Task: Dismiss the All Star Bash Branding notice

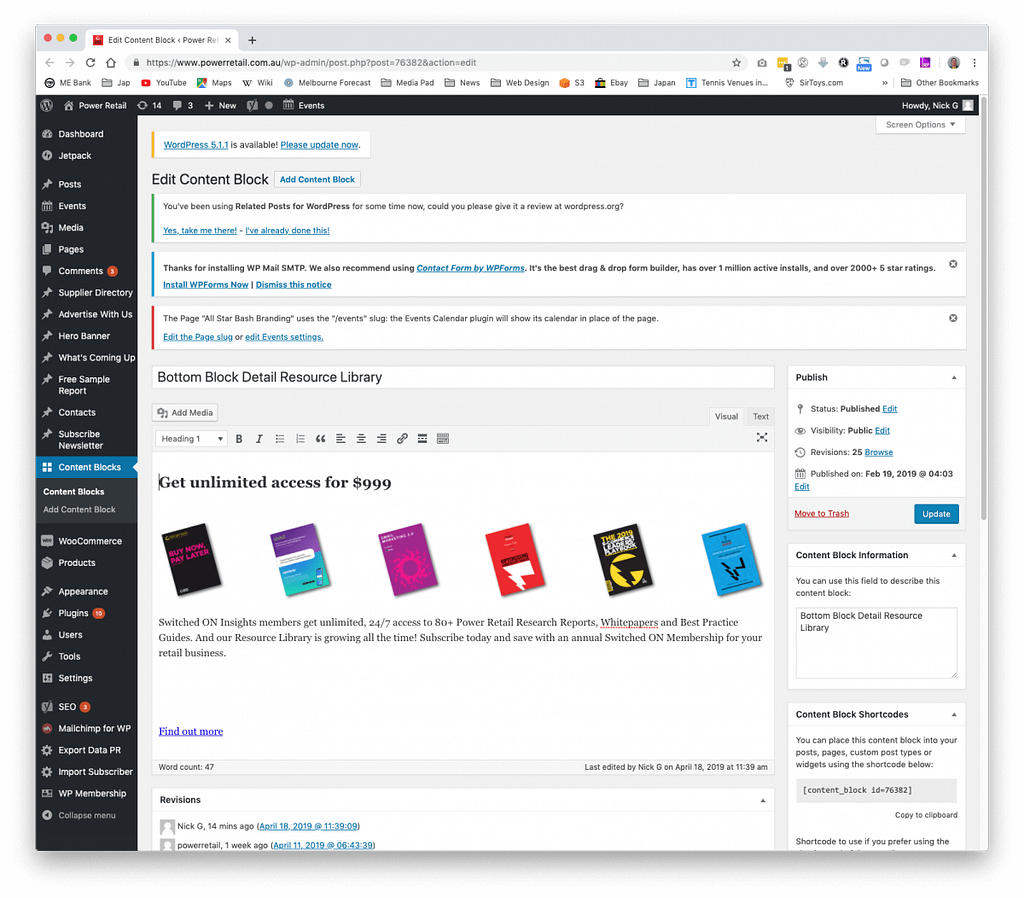Action: click(953, 318)
